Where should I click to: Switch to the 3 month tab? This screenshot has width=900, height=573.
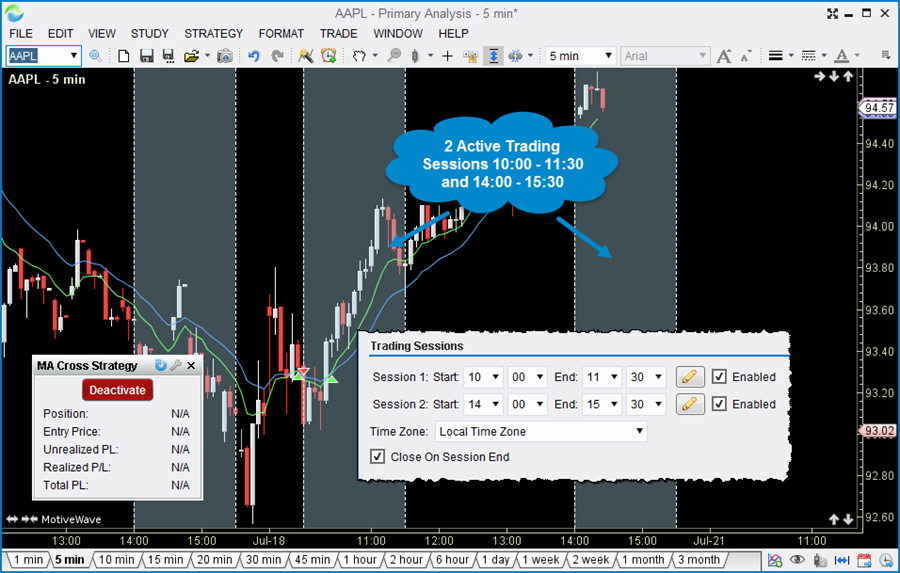(x=699, y=560)
